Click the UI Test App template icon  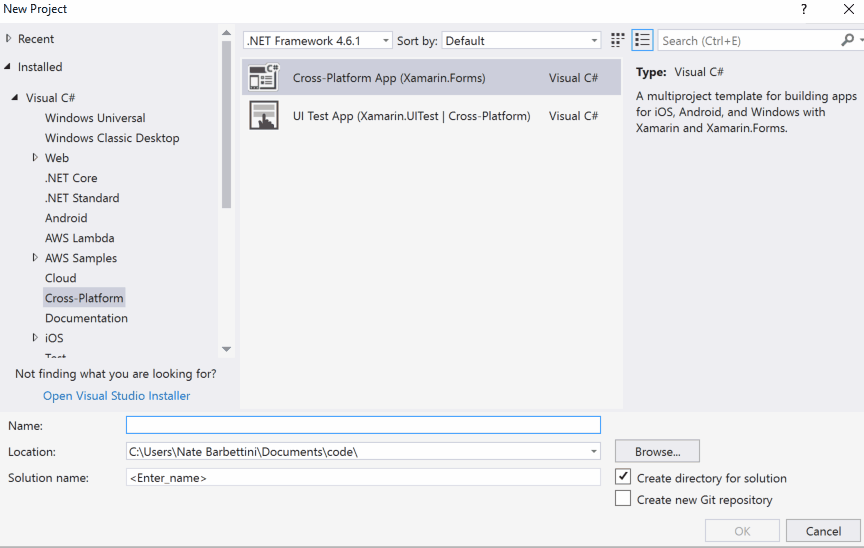tap(263, 116)
